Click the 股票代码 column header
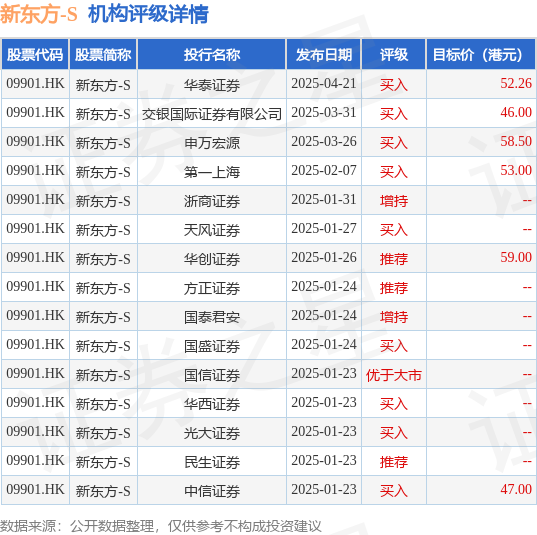The width and height of the screenshot is (537, 535). coord(35,54)
